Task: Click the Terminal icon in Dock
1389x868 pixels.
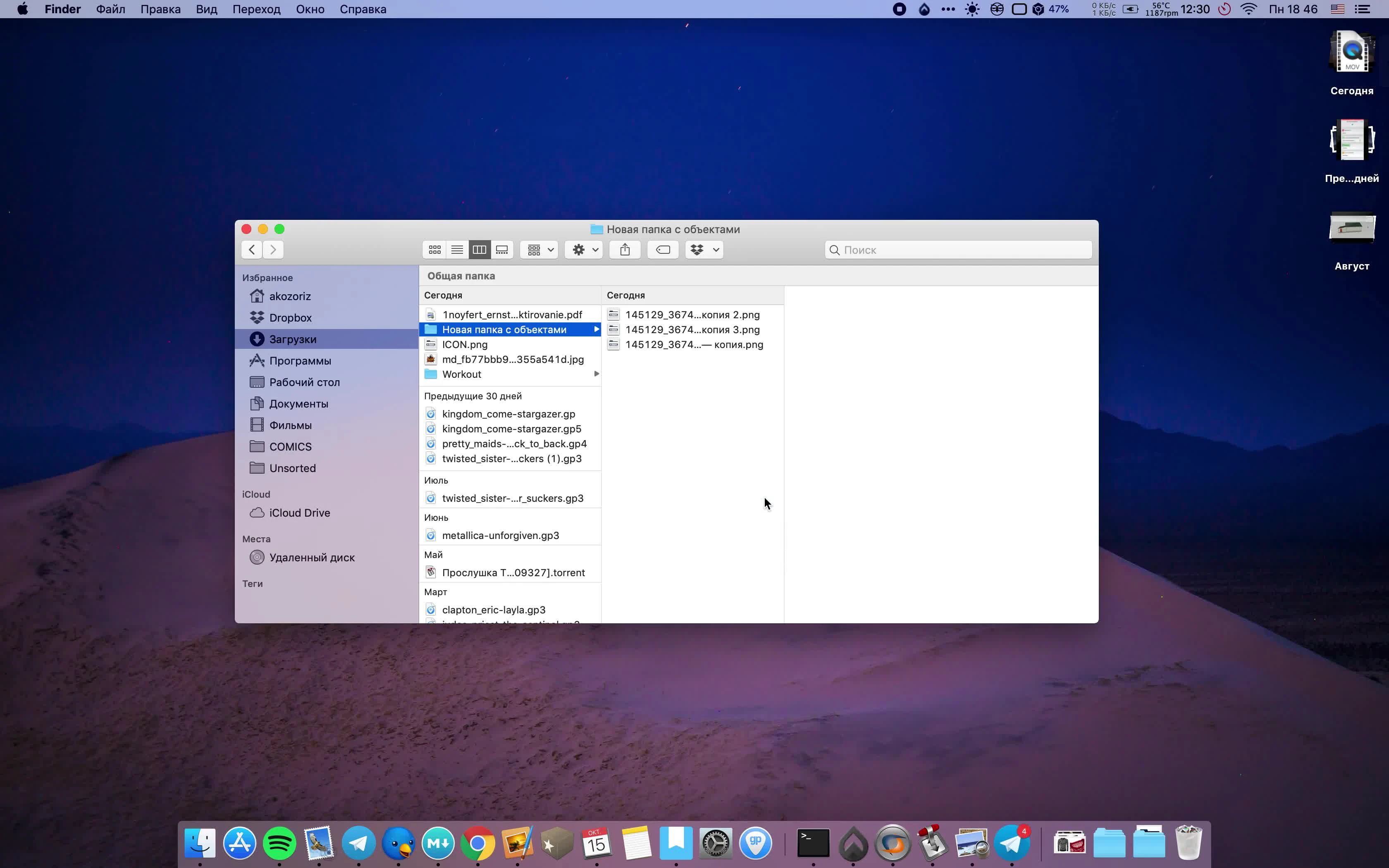Action: click(813, 843)
